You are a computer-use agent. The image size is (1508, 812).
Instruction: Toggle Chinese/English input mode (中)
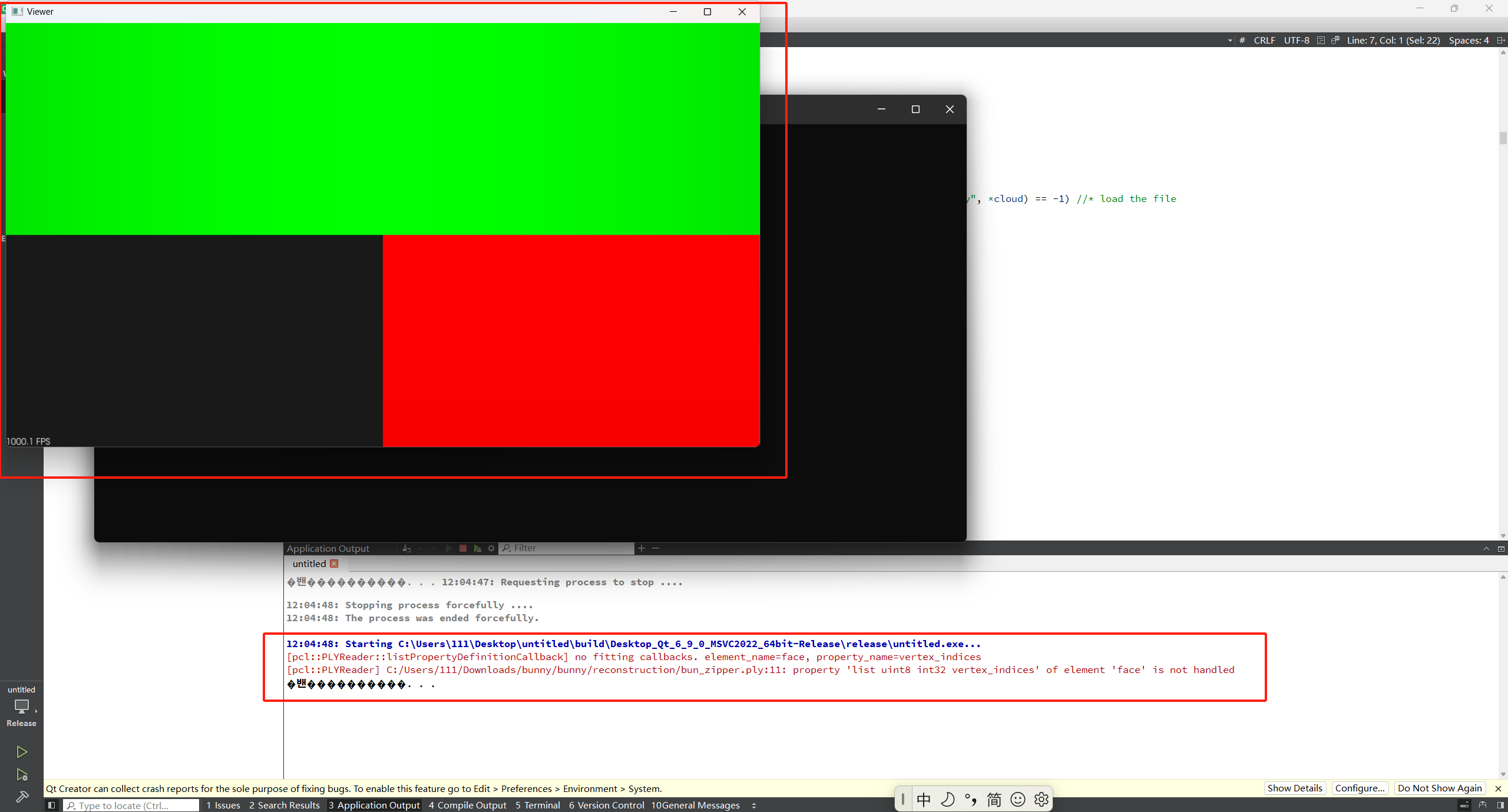pyautogui.click(x=923, y=799)
